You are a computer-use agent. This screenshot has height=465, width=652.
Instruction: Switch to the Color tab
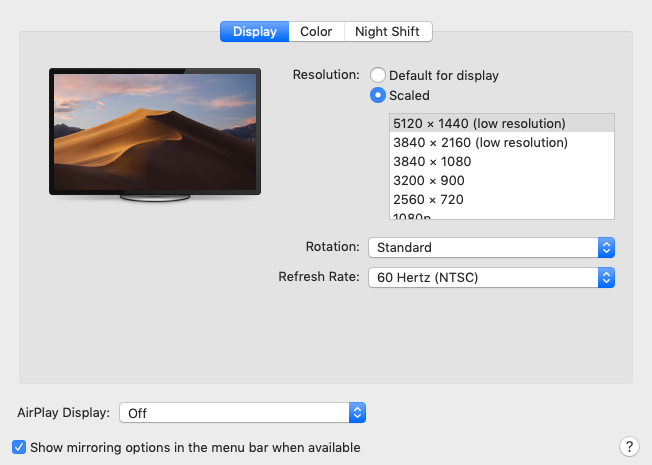click(316, 32)
